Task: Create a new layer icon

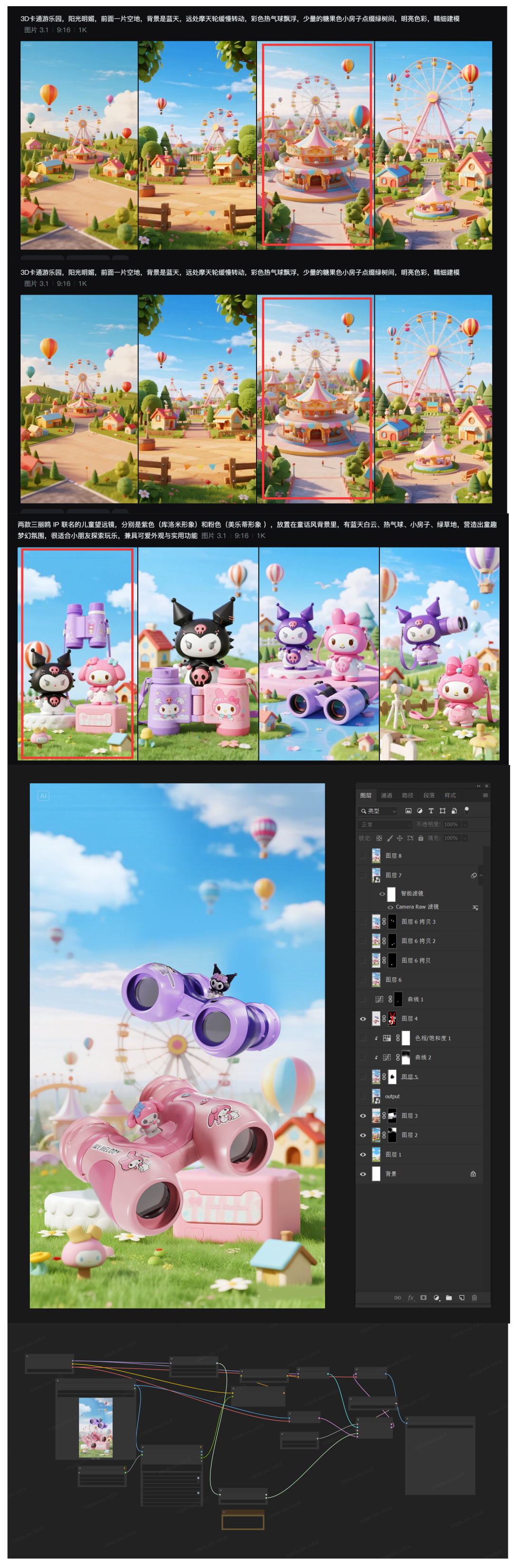Action: pos(461,1297)
